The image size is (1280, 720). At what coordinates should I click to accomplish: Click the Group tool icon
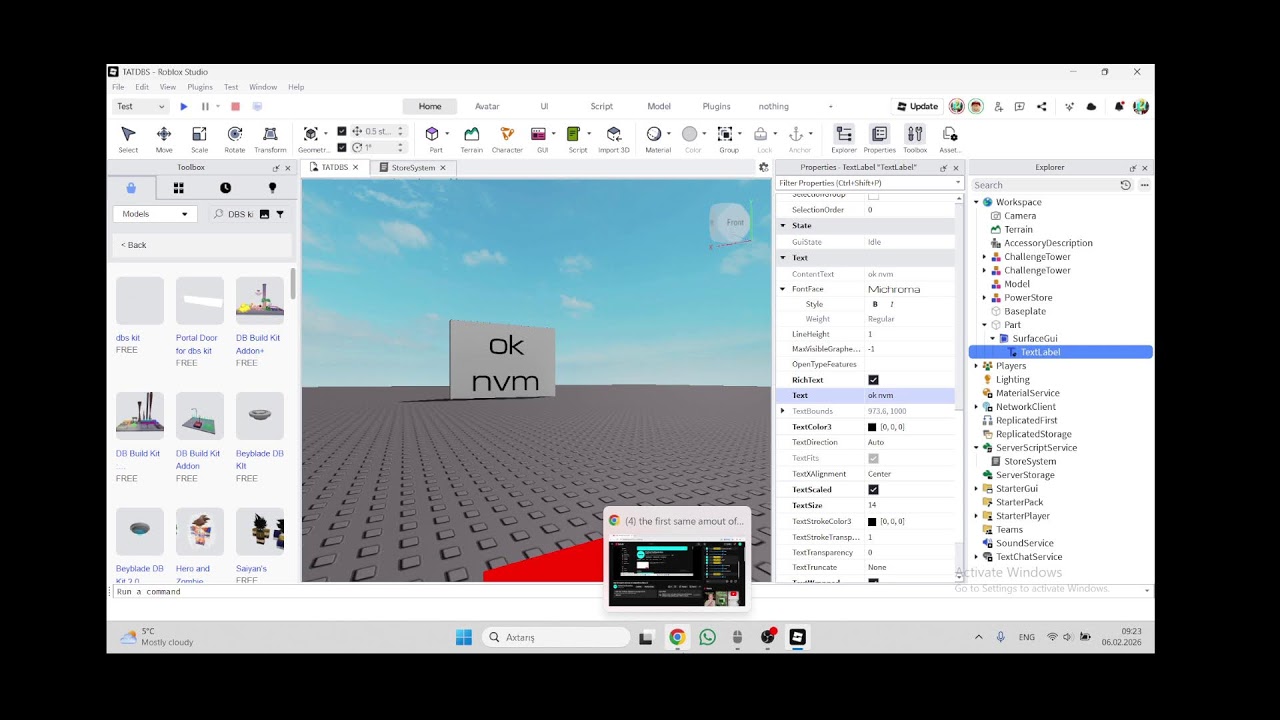click(x=725, y=134)
